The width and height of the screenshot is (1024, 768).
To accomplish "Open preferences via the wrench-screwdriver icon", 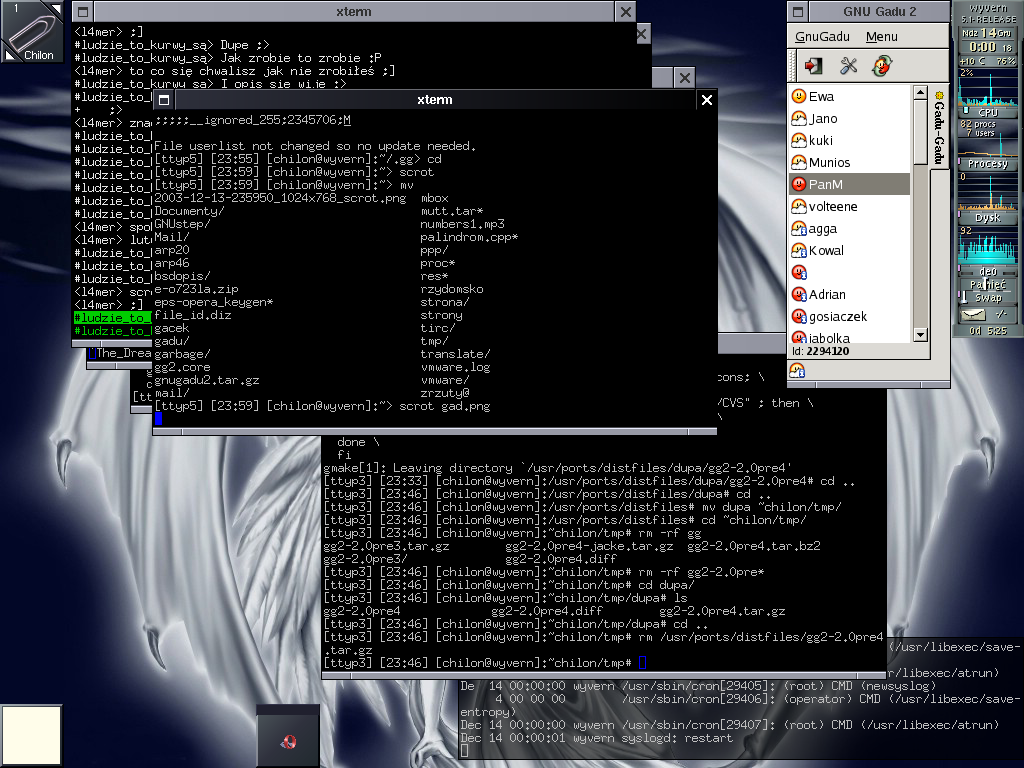I will click(x=848, y=66).
